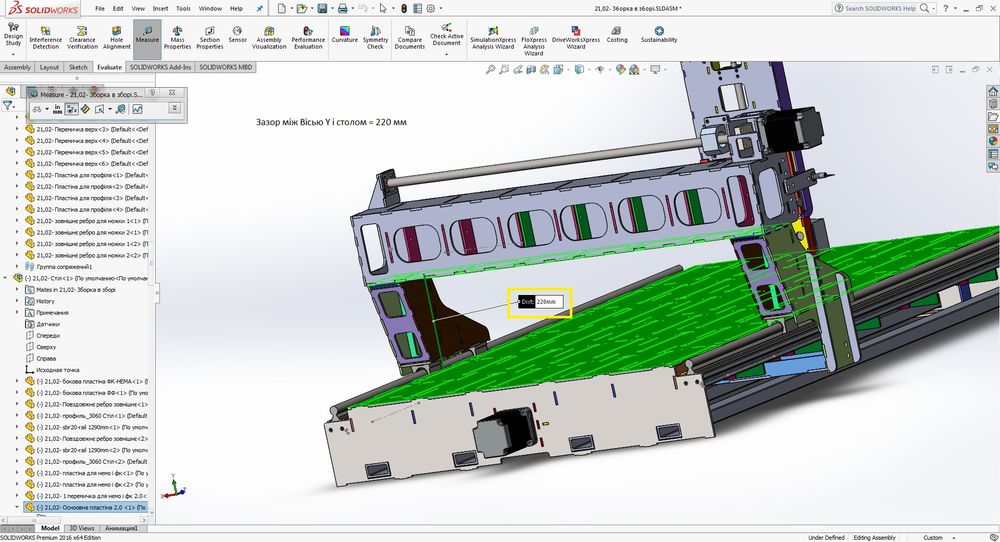Expand the History folder node
This screenshot has height=542, width=1000.
[17, 301]
